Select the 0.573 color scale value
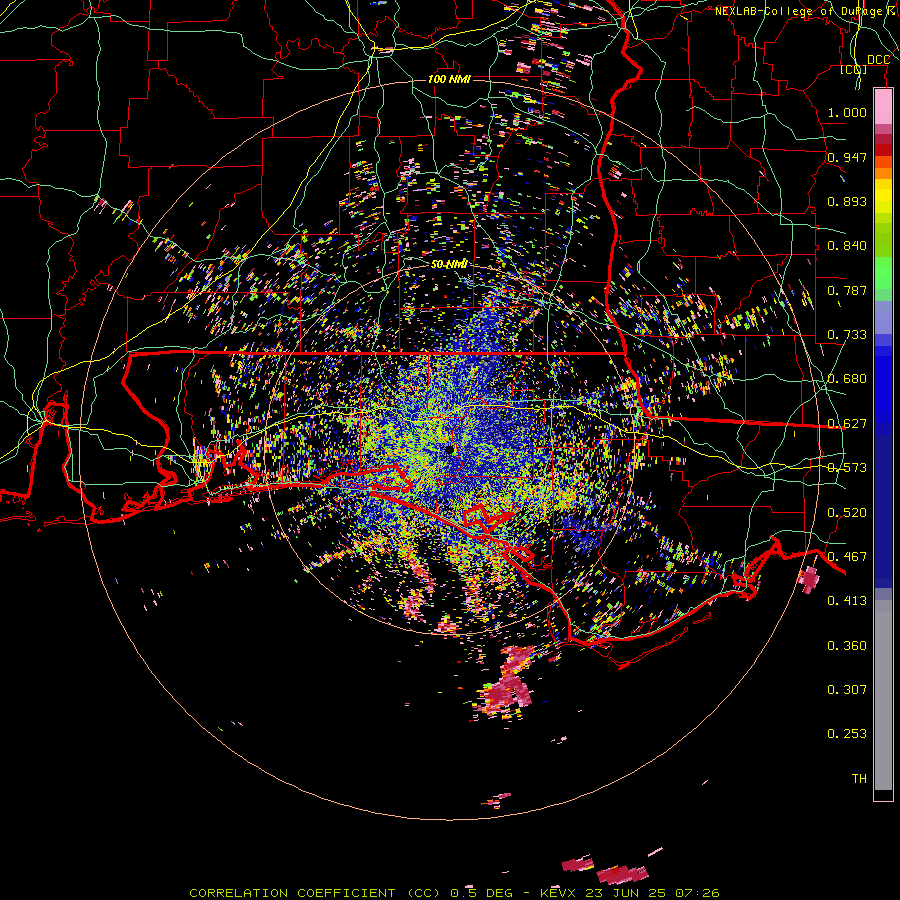 [847, 467]
